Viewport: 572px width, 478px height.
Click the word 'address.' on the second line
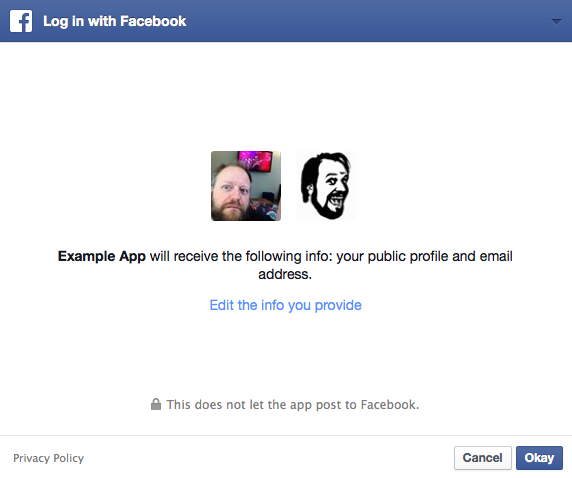point(285,274)
